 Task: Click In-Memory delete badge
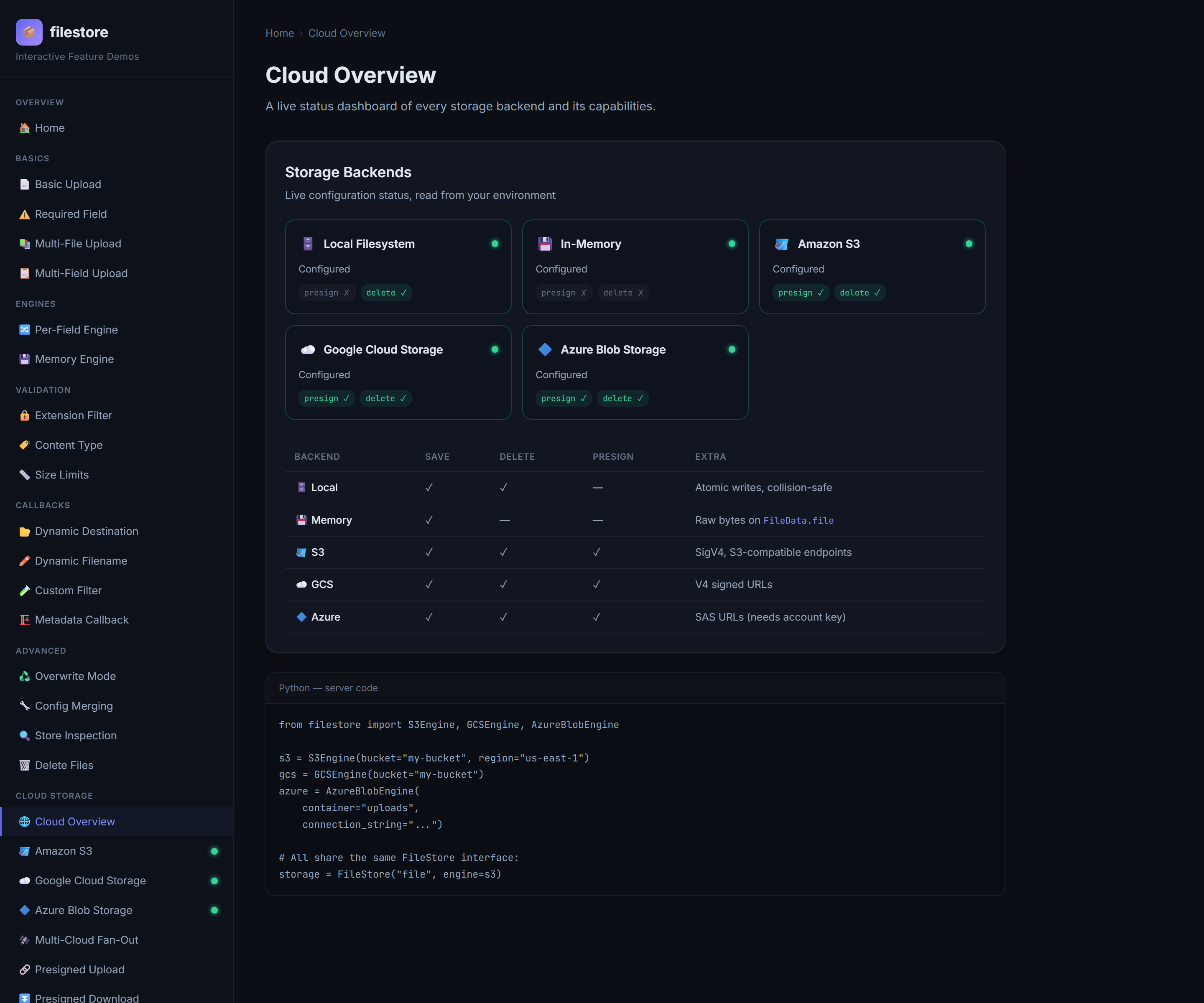click(x=623, y=293)
